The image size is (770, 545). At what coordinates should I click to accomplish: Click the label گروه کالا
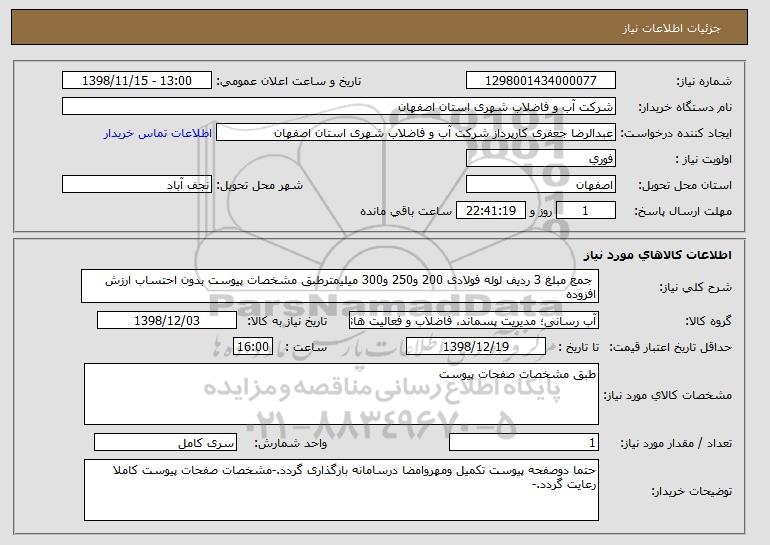(708, 321)
